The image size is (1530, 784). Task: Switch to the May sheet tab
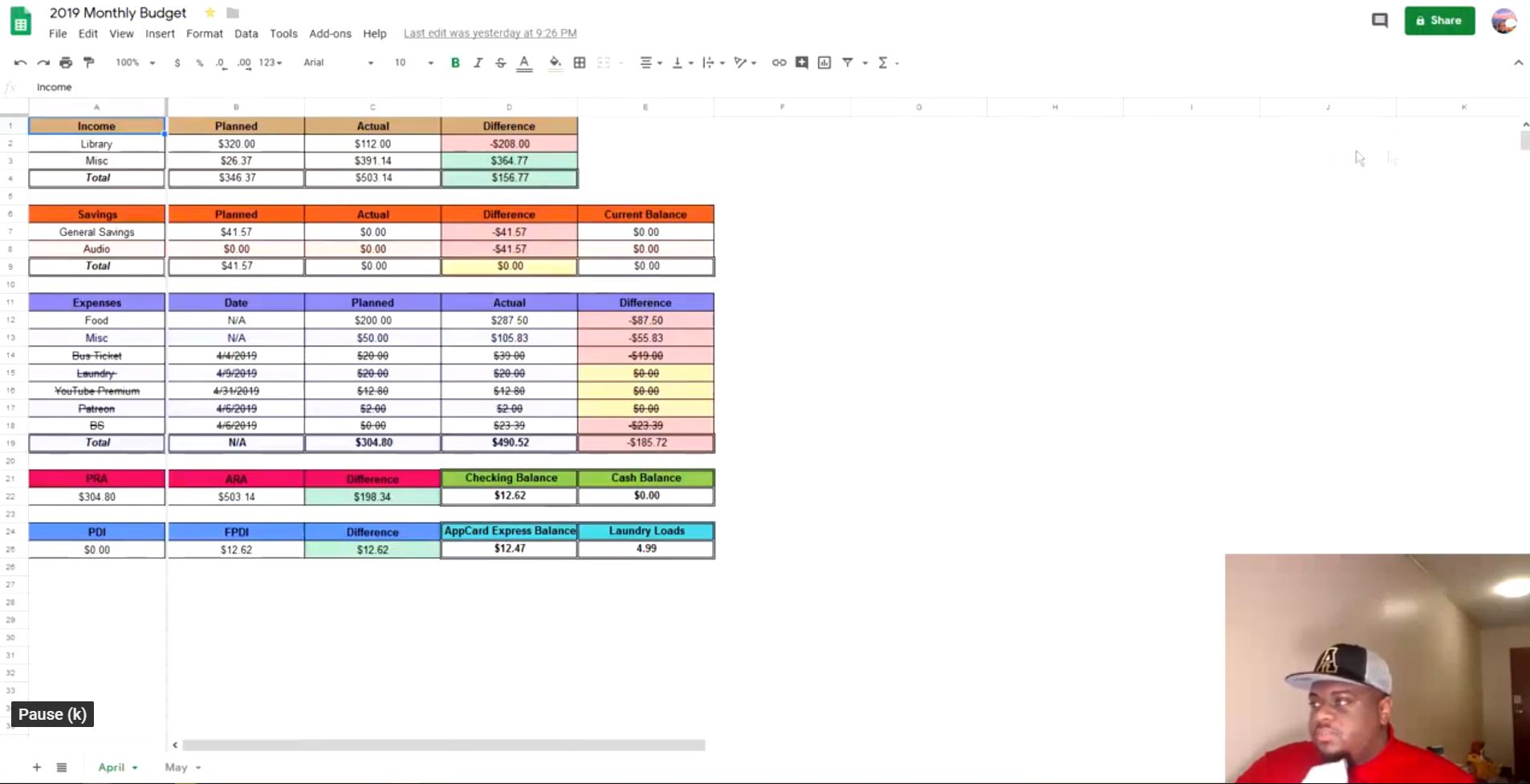(176, 767)
